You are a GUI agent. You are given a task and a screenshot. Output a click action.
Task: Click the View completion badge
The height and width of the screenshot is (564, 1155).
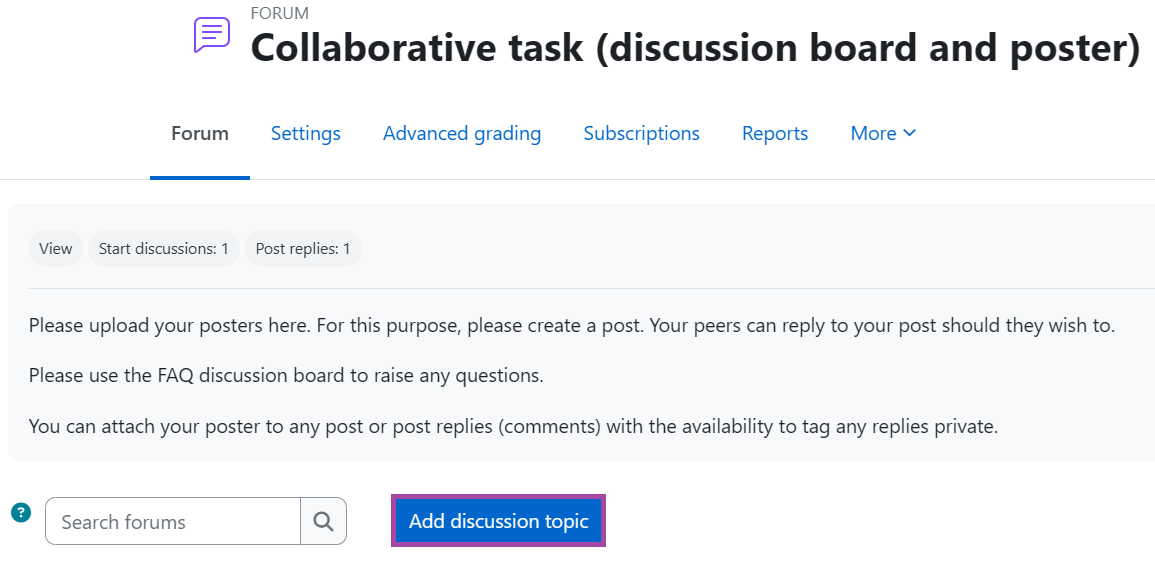pyautogui.click(x=56, y=249)
